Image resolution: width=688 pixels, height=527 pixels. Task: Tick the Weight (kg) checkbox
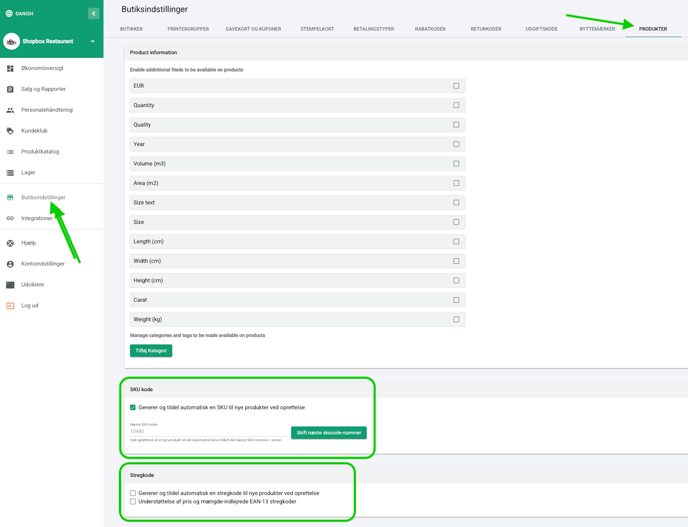click(456, 320)
